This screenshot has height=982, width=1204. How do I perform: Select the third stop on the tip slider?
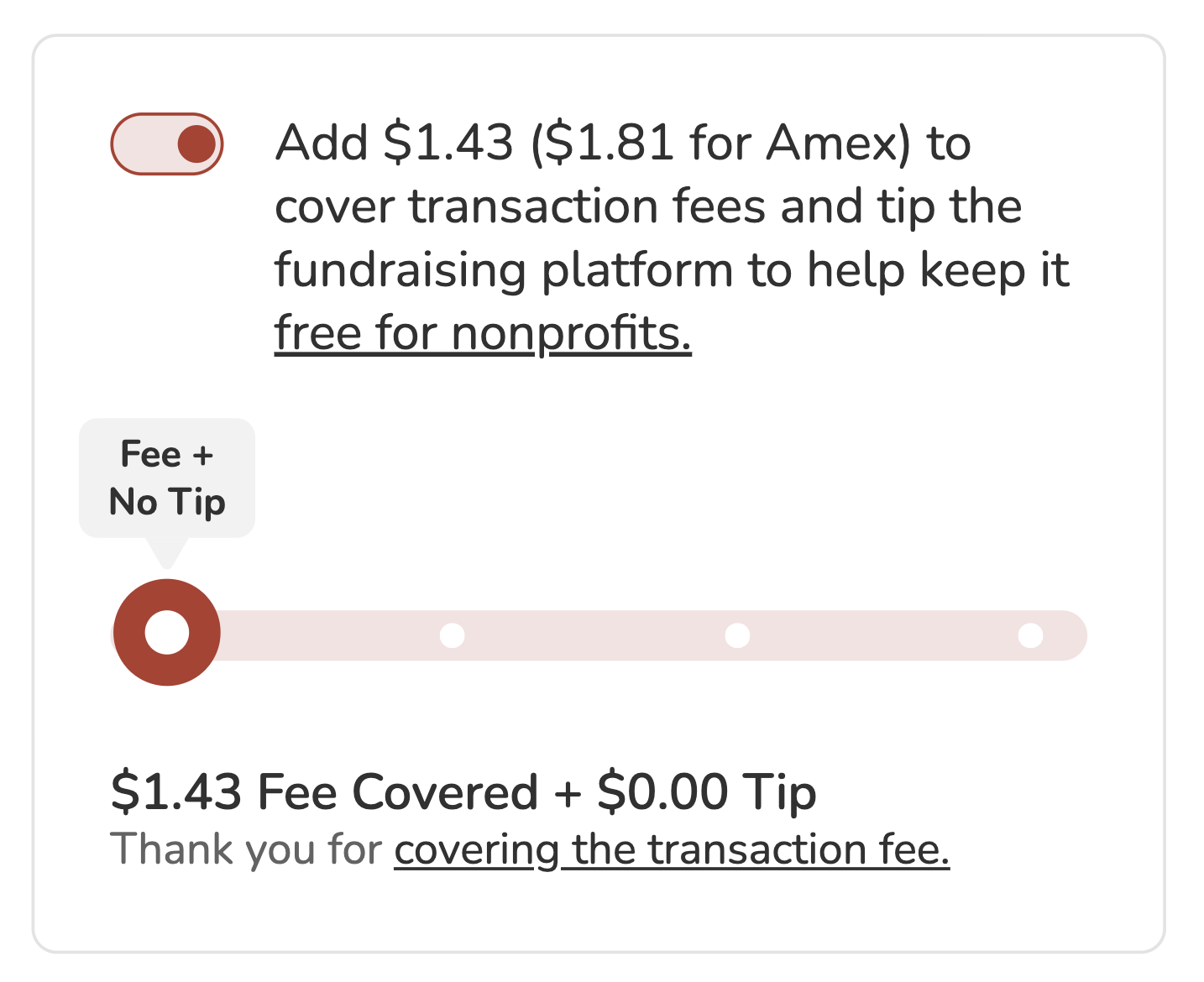[x=737, y=636]
